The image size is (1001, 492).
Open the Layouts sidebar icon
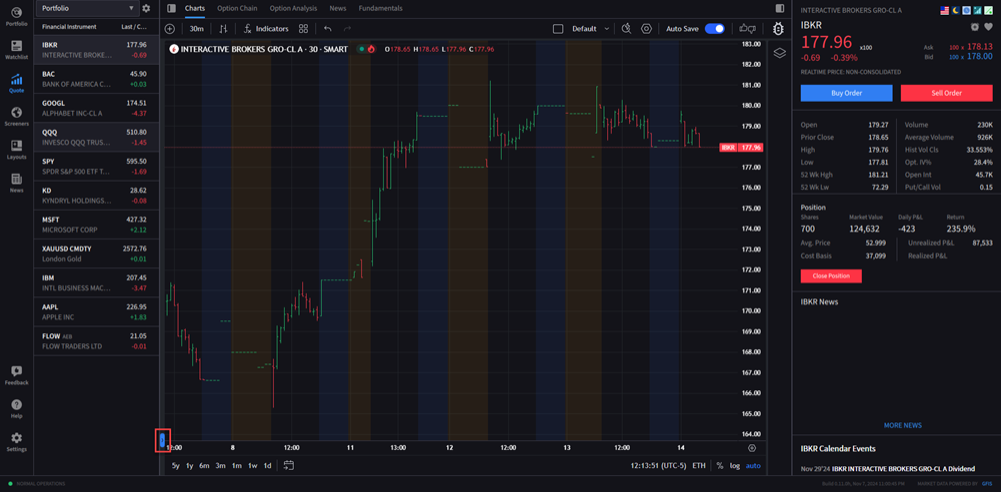(16, 149)
